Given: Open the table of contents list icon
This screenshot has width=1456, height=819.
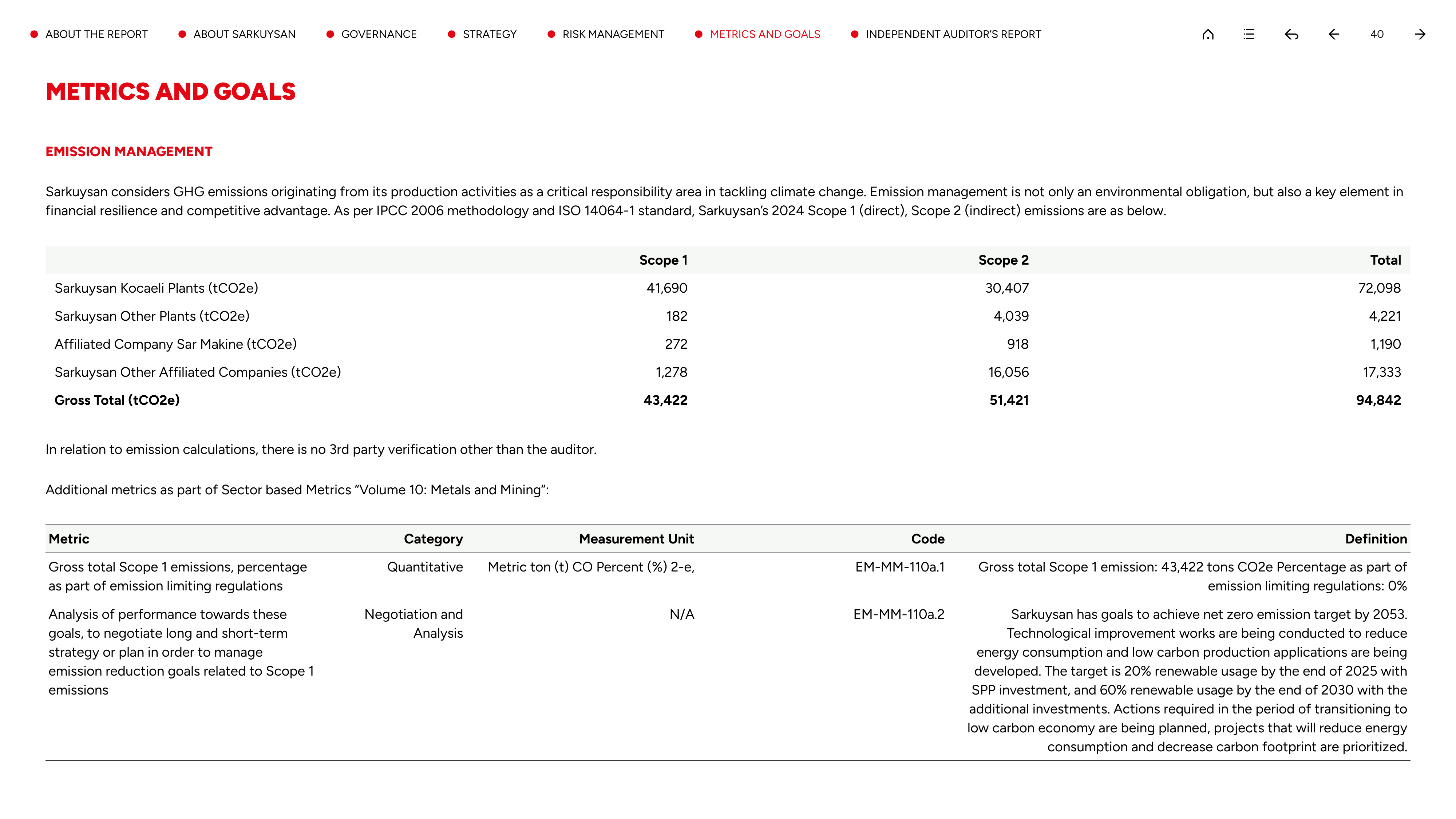Looking at the screenshot, I should [x=1249, y=35].
